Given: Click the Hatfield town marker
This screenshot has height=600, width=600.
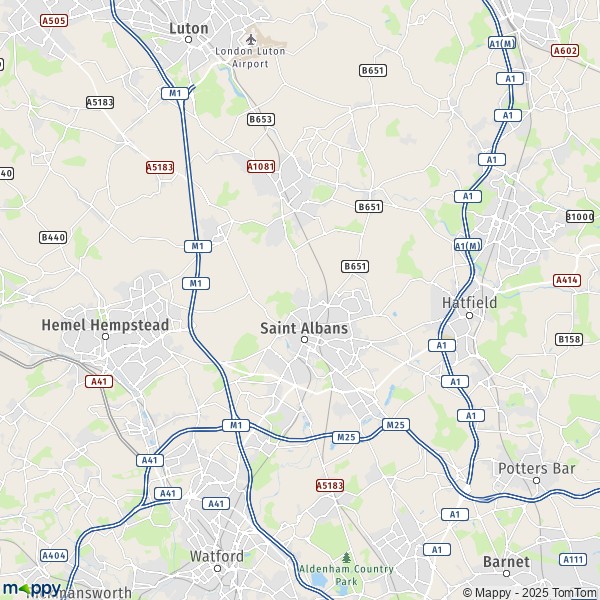Looking at the screenshot, I should (470, 316).
